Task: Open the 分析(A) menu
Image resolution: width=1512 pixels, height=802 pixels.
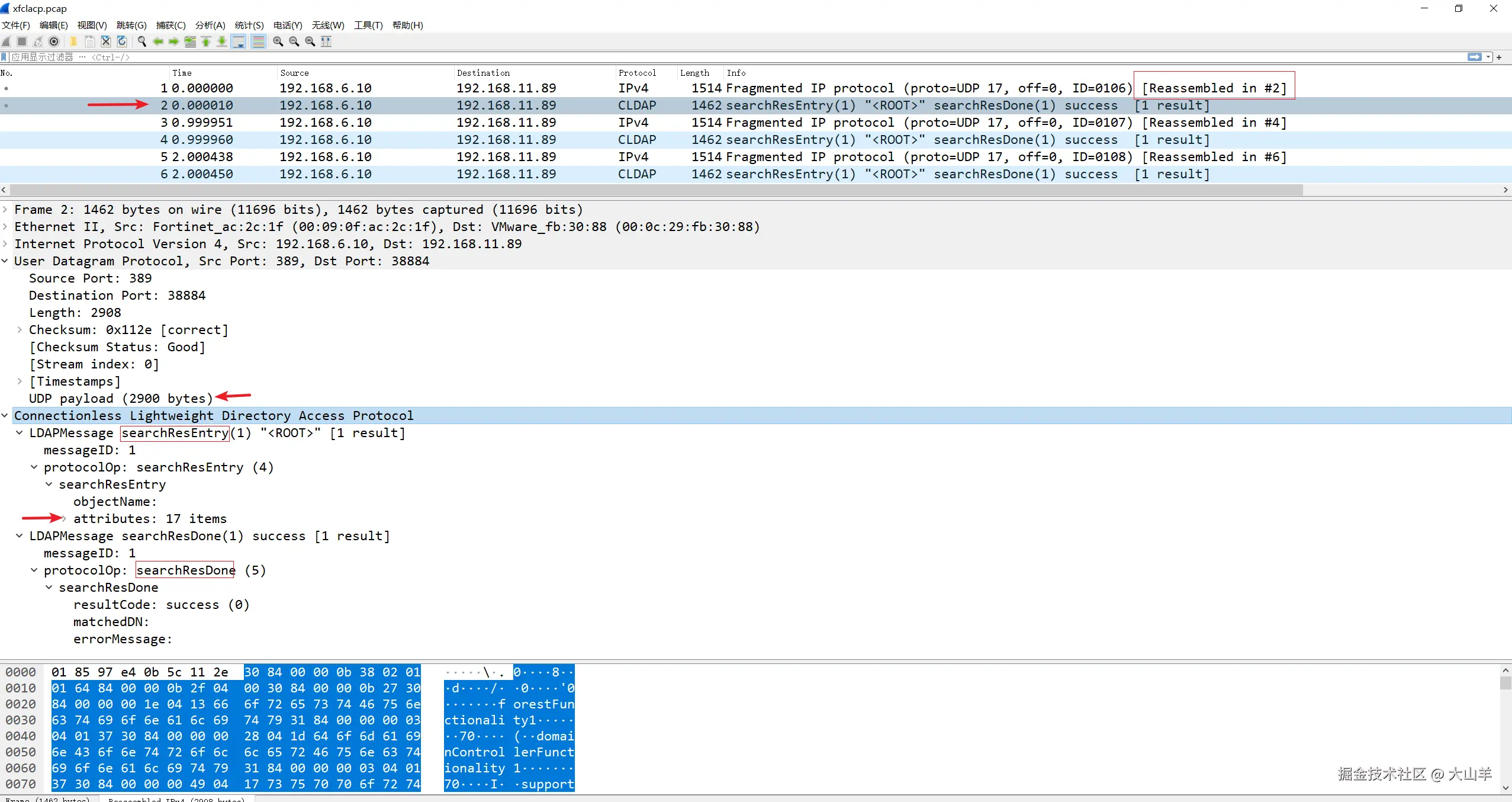Action: point(210,25)
